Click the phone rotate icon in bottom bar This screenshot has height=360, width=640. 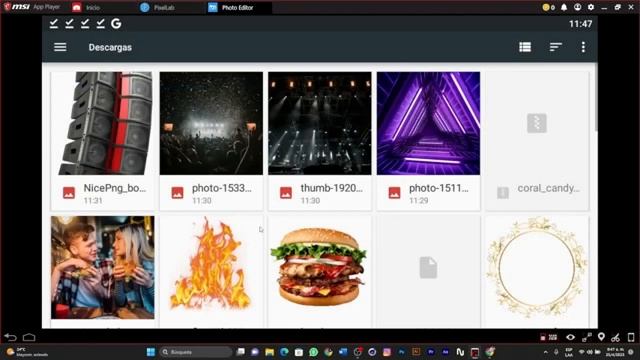[x=631, y=337]
